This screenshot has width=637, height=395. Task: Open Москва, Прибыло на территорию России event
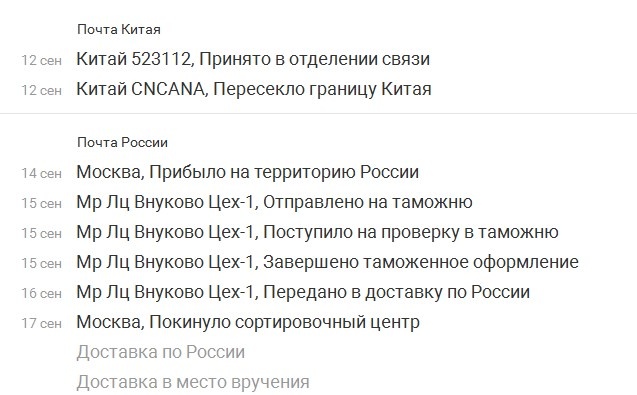click(x=247, y=172)
